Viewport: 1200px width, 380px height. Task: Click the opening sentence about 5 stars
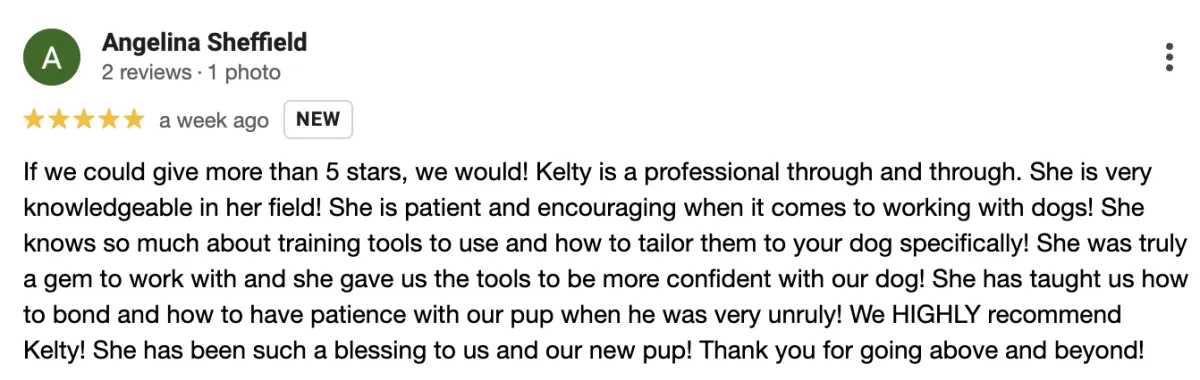coord(276,173)
